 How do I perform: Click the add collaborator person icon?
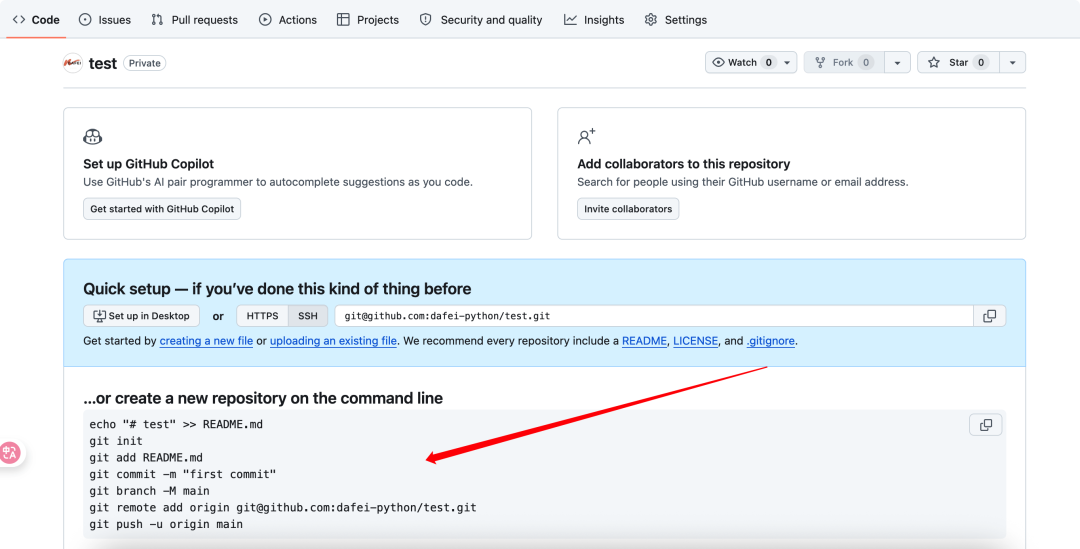coord(586,136)
